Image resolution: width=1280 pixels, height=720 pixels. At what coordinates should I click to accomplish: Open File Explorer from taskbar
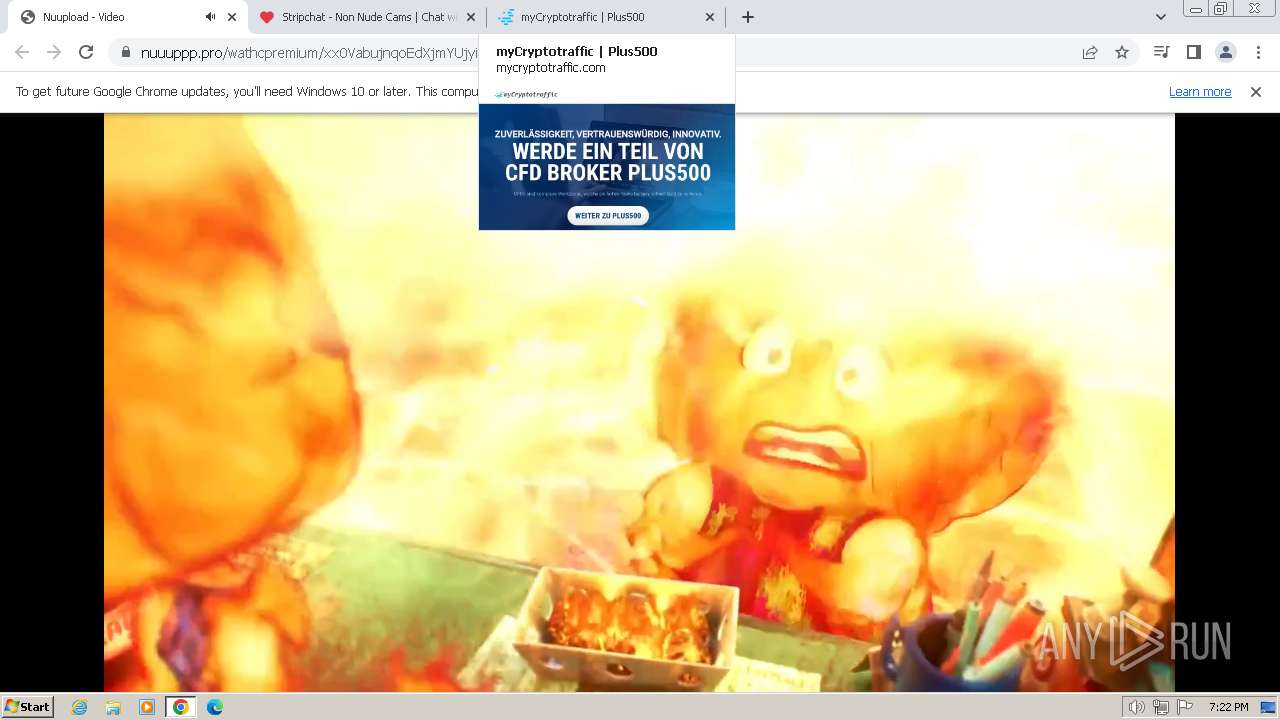click(x=113, y=707)
